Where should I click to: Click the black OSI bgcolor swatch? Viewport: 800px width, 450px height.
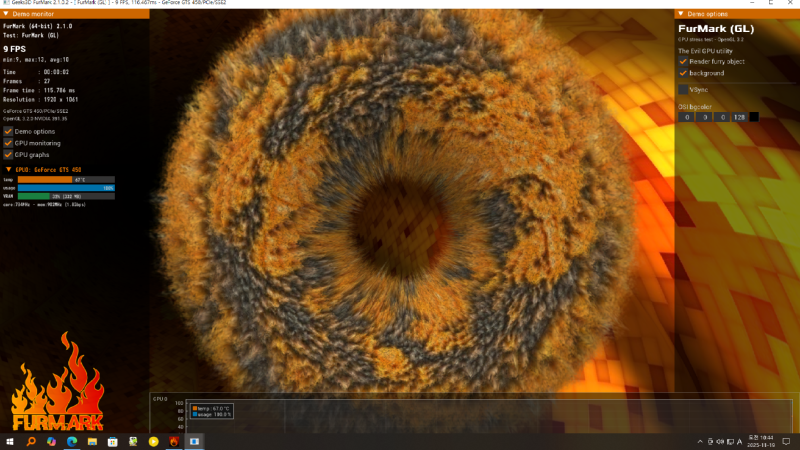click(754, 117)
